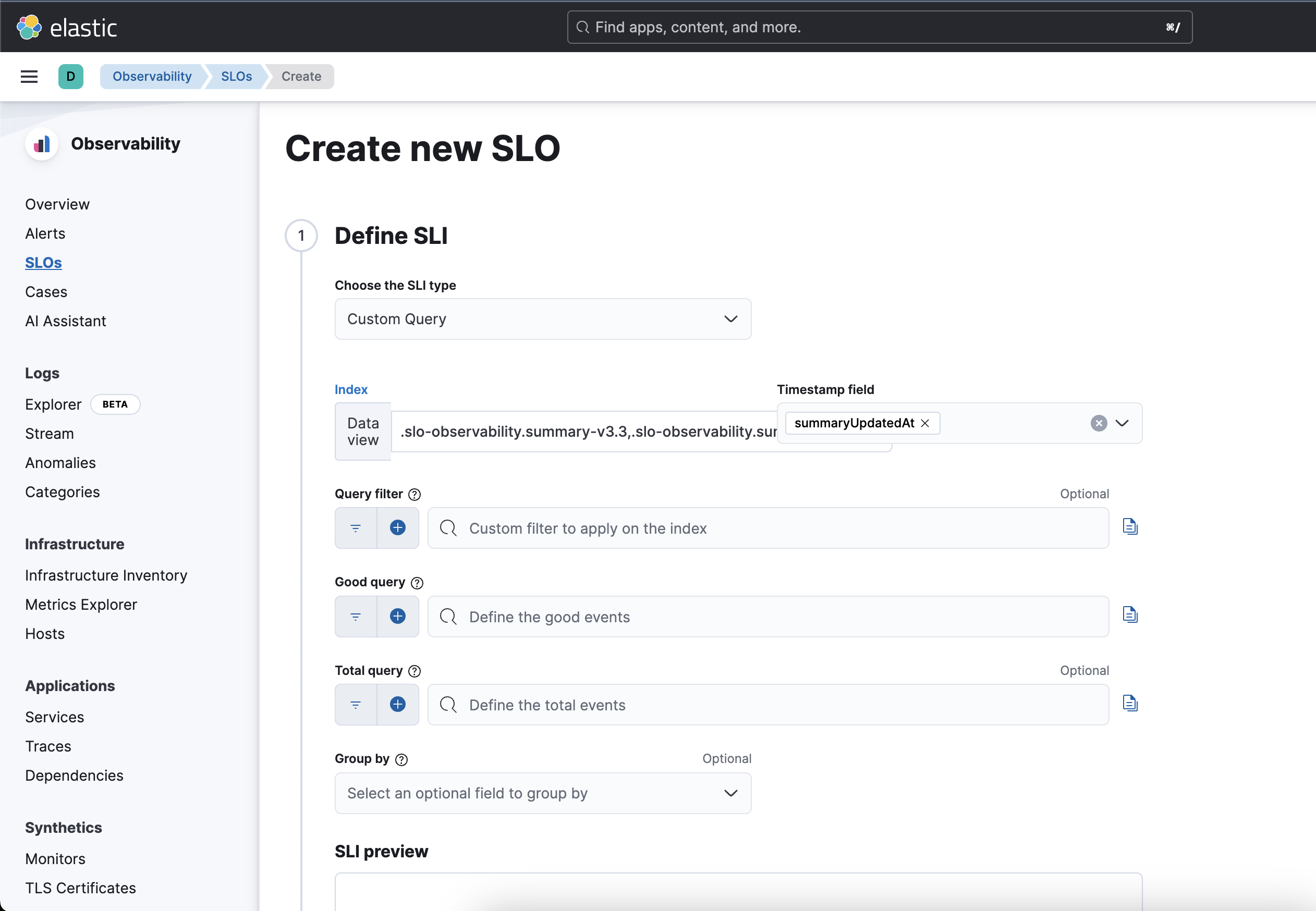Click the Index link label
Viewport: 1316px width, 911px height.
click(351, 390)
